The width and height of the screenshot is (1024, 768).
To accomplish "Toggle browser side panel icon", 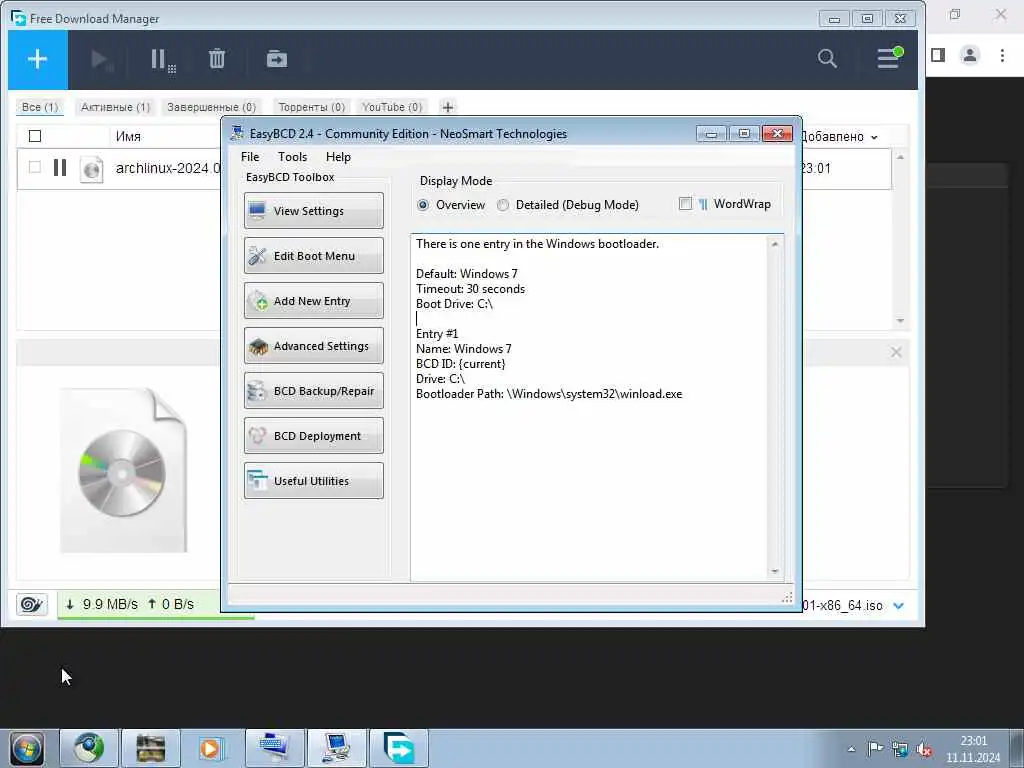I will [938, 55].
